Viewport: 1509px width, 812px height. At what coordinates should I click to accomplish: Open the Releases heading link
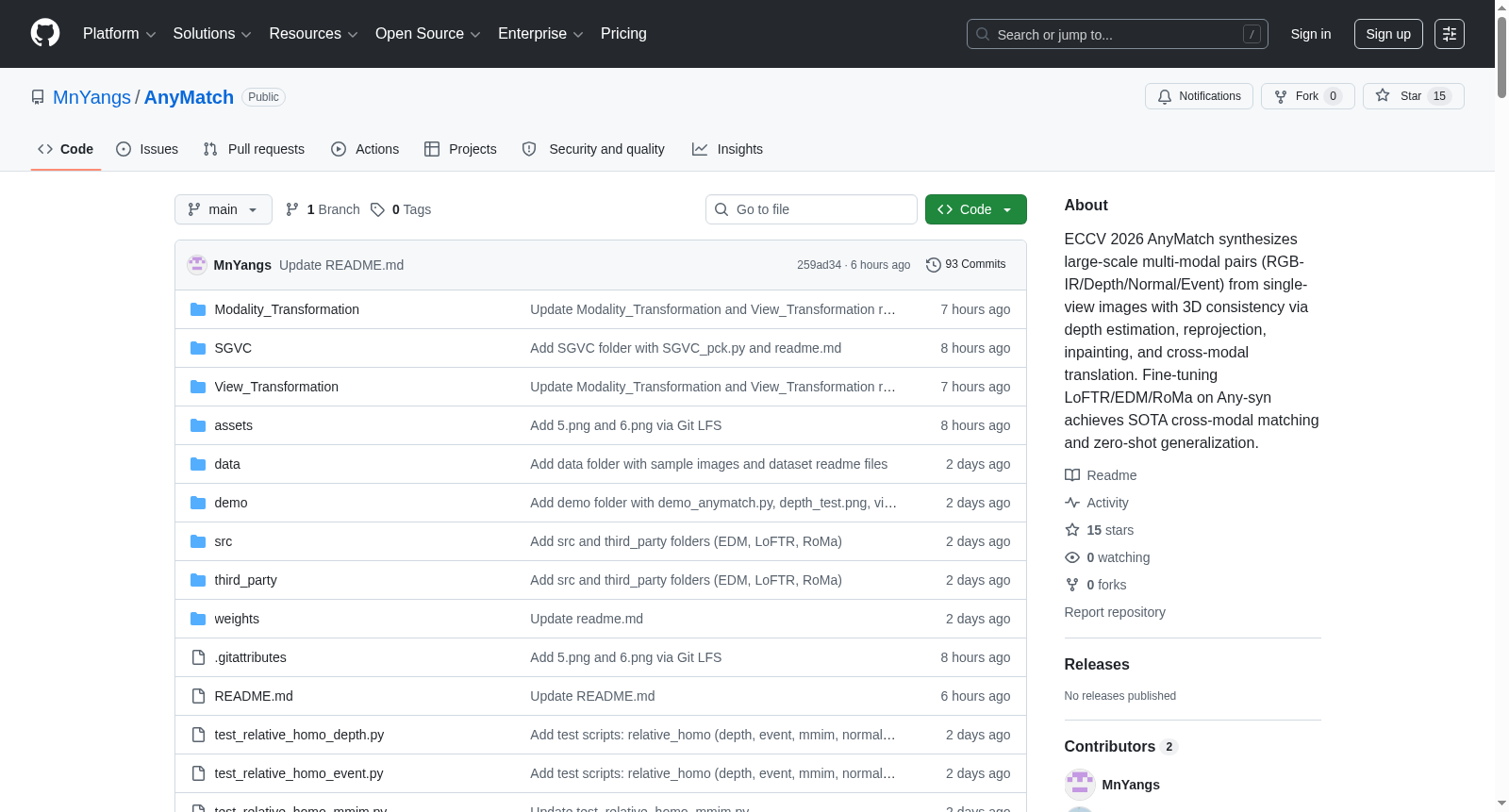point(1097,664)
